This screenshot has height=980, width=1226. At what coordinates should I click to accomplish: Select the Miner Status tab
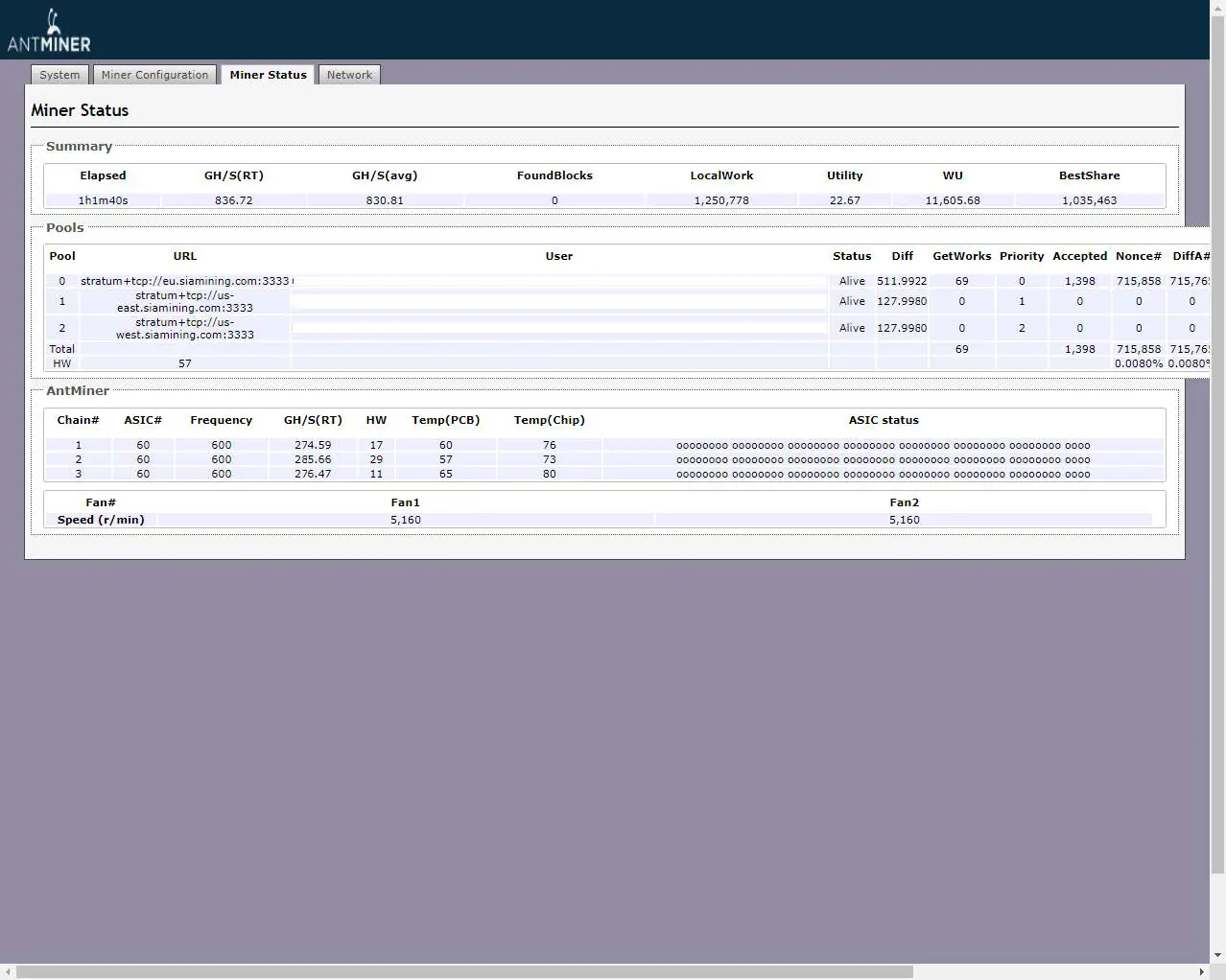coord(268,75)
